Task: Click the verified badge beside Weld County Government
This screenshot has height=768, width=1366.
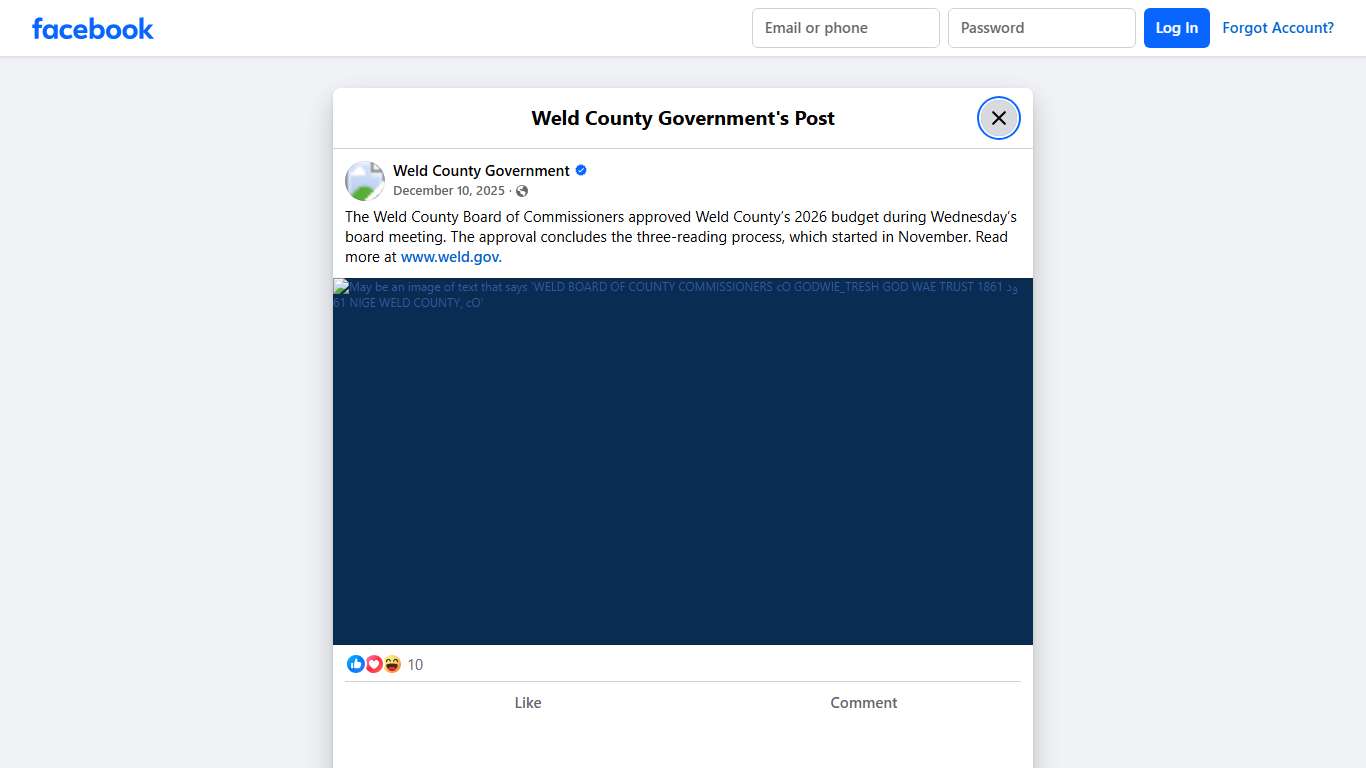Action: tap(580, 170)
